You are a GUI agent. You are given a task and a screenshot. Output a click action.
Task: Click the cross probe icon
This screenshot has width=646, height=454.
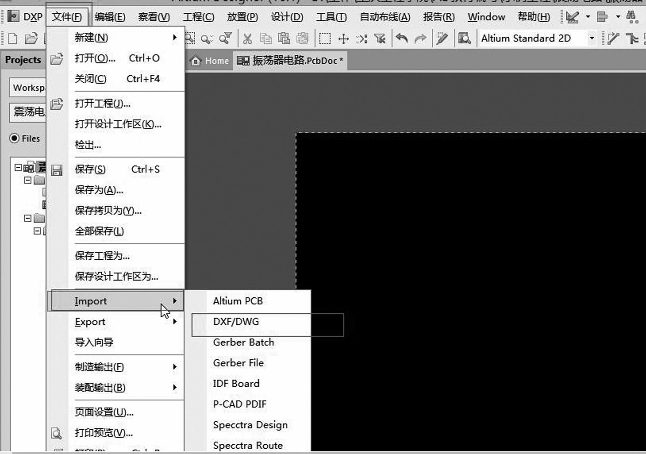[442, 39]
